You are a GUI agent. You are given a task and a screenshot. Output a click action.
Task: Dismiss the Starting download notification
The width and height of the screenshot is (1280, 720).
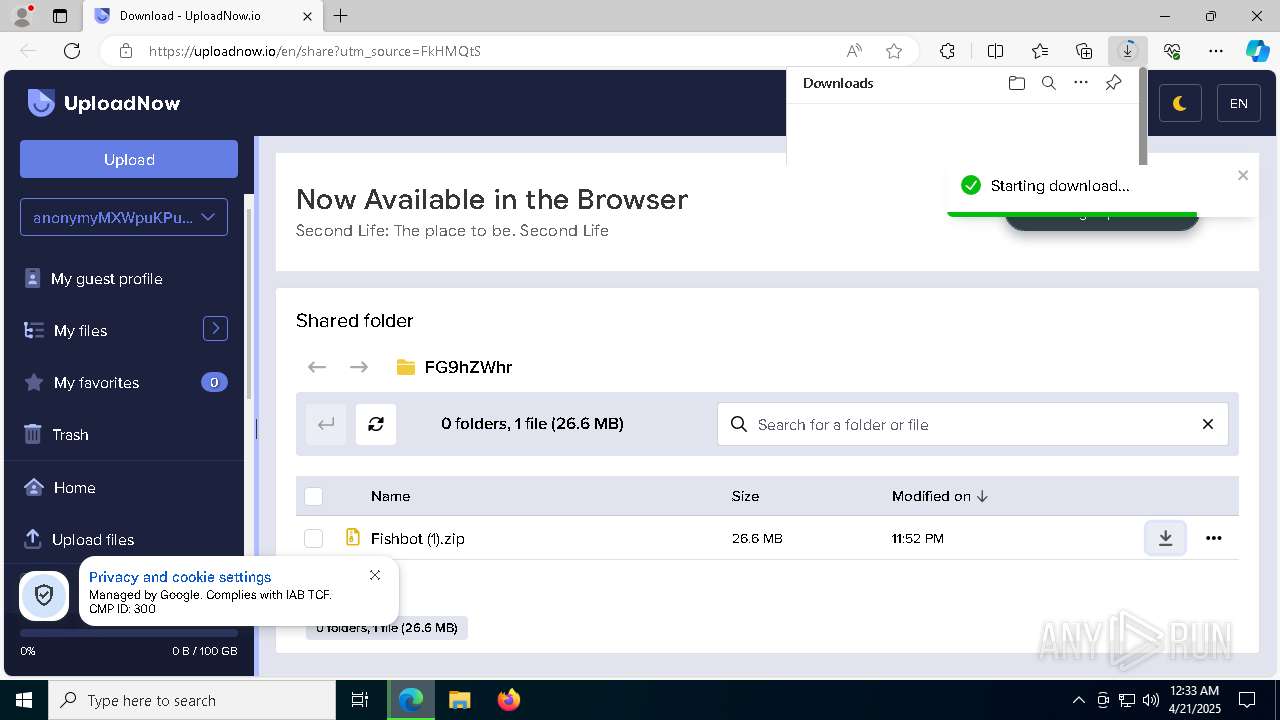tap(1243, 175)
